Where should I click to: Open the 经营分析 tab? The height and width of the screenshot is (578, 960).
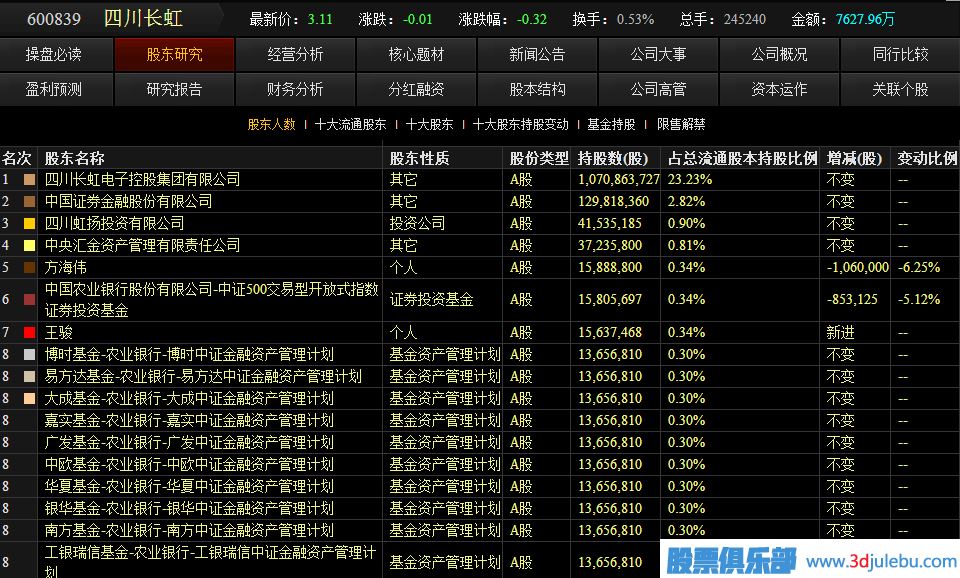(x=295, y=54)
